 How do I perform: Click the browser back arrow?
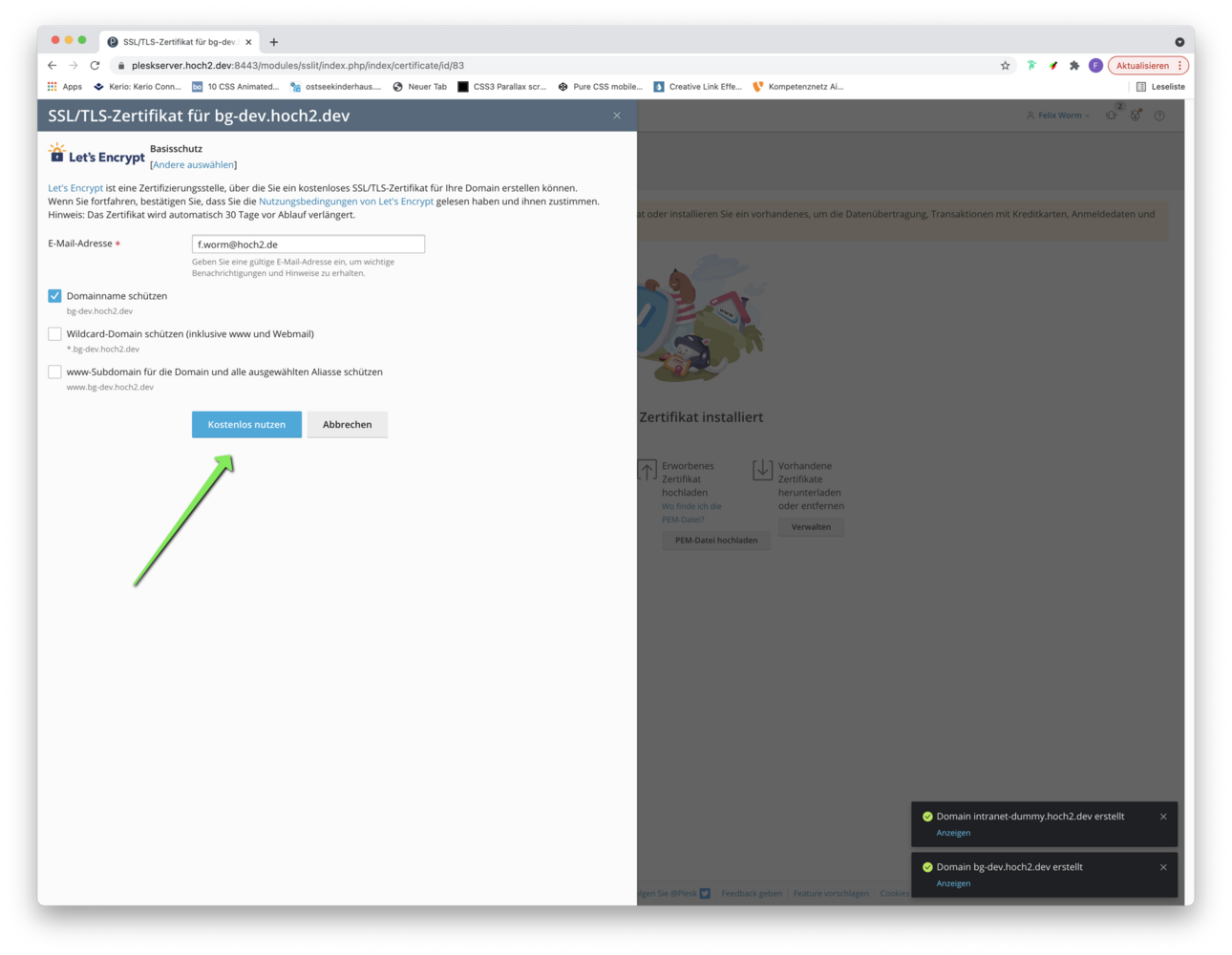(x=52, y=66)
